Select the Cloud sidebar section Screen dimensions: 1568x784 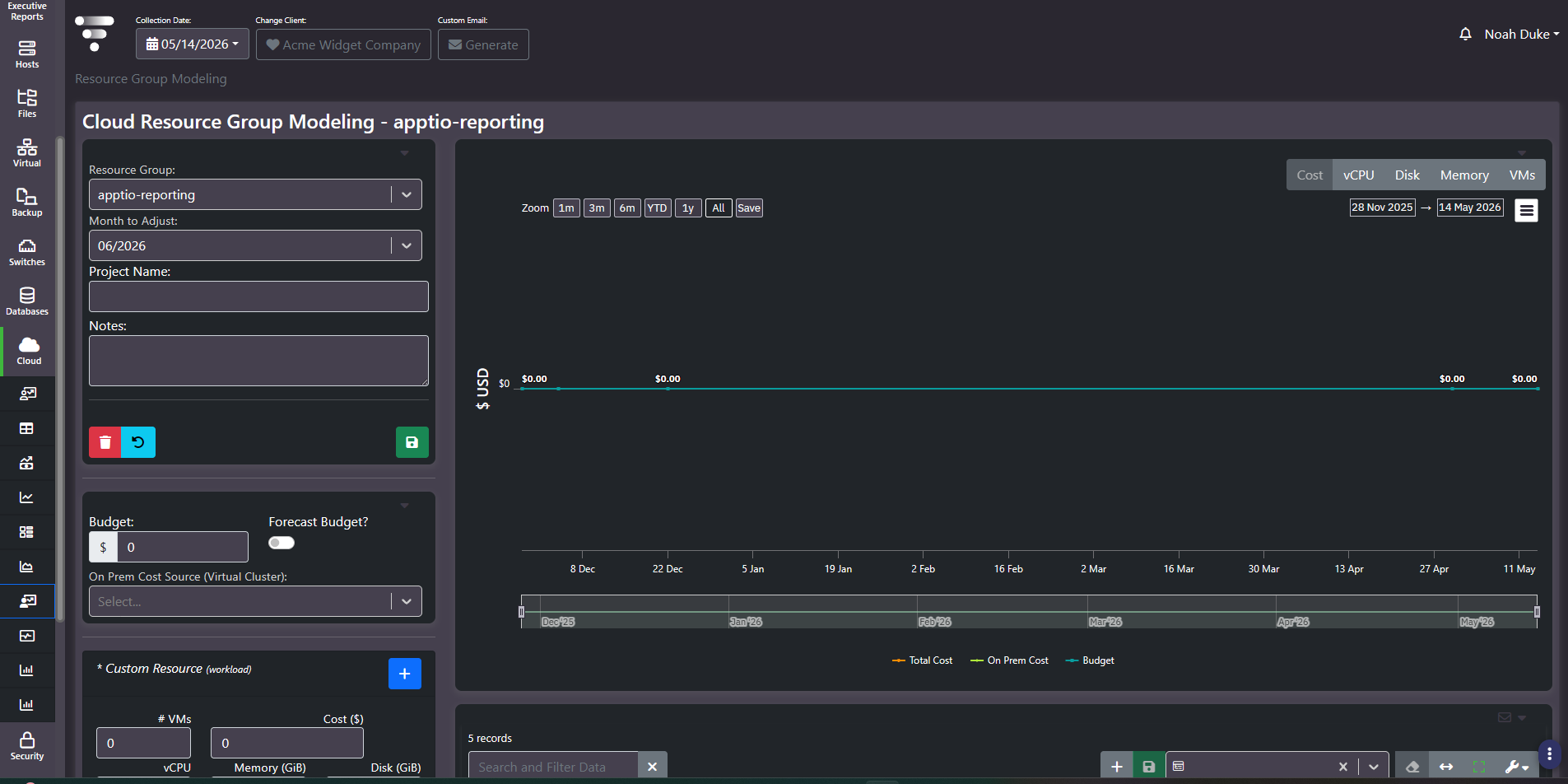[29, 351]
